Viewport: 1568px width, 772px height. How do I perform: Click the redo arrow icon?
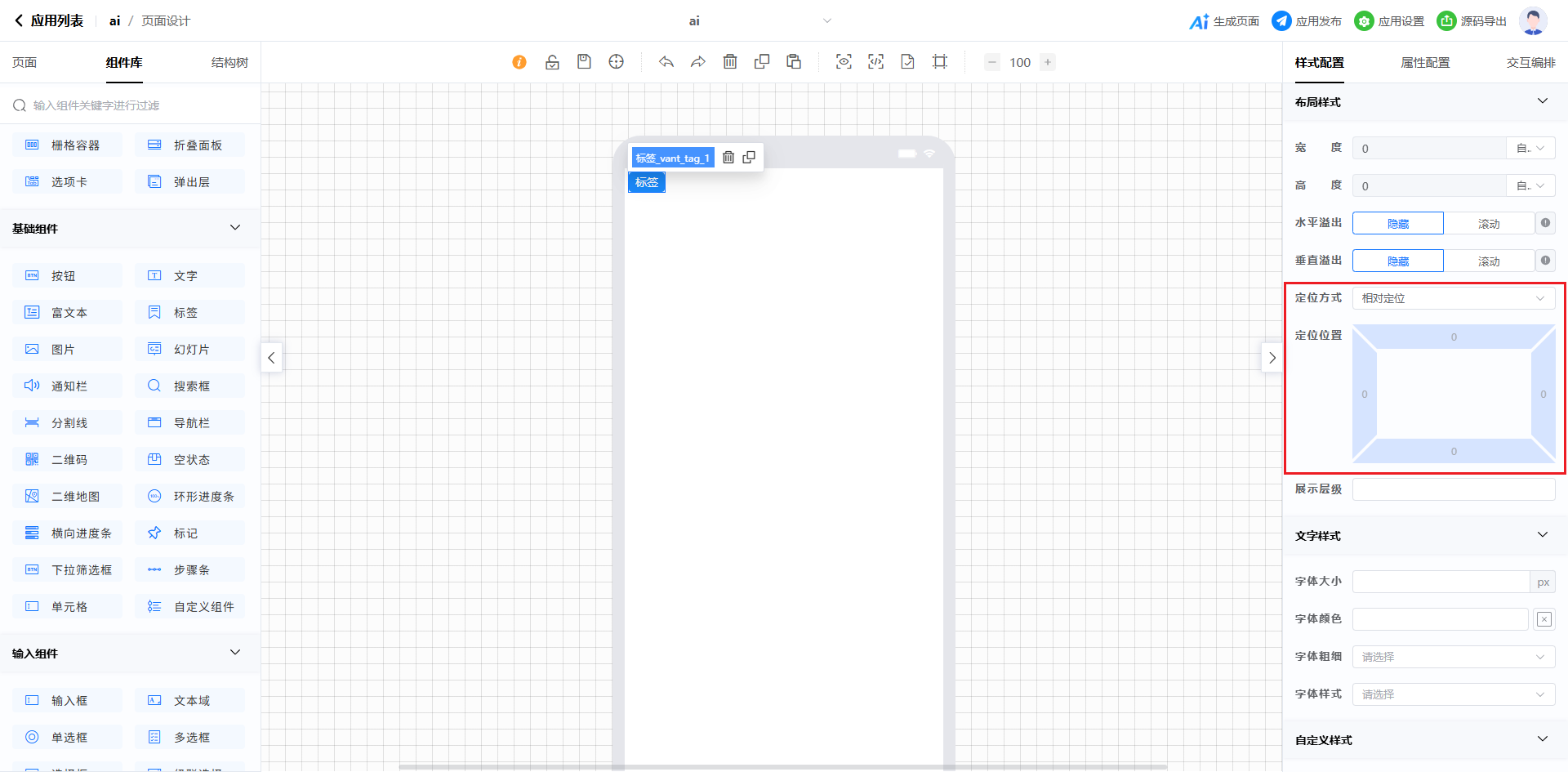pos(697,62)
